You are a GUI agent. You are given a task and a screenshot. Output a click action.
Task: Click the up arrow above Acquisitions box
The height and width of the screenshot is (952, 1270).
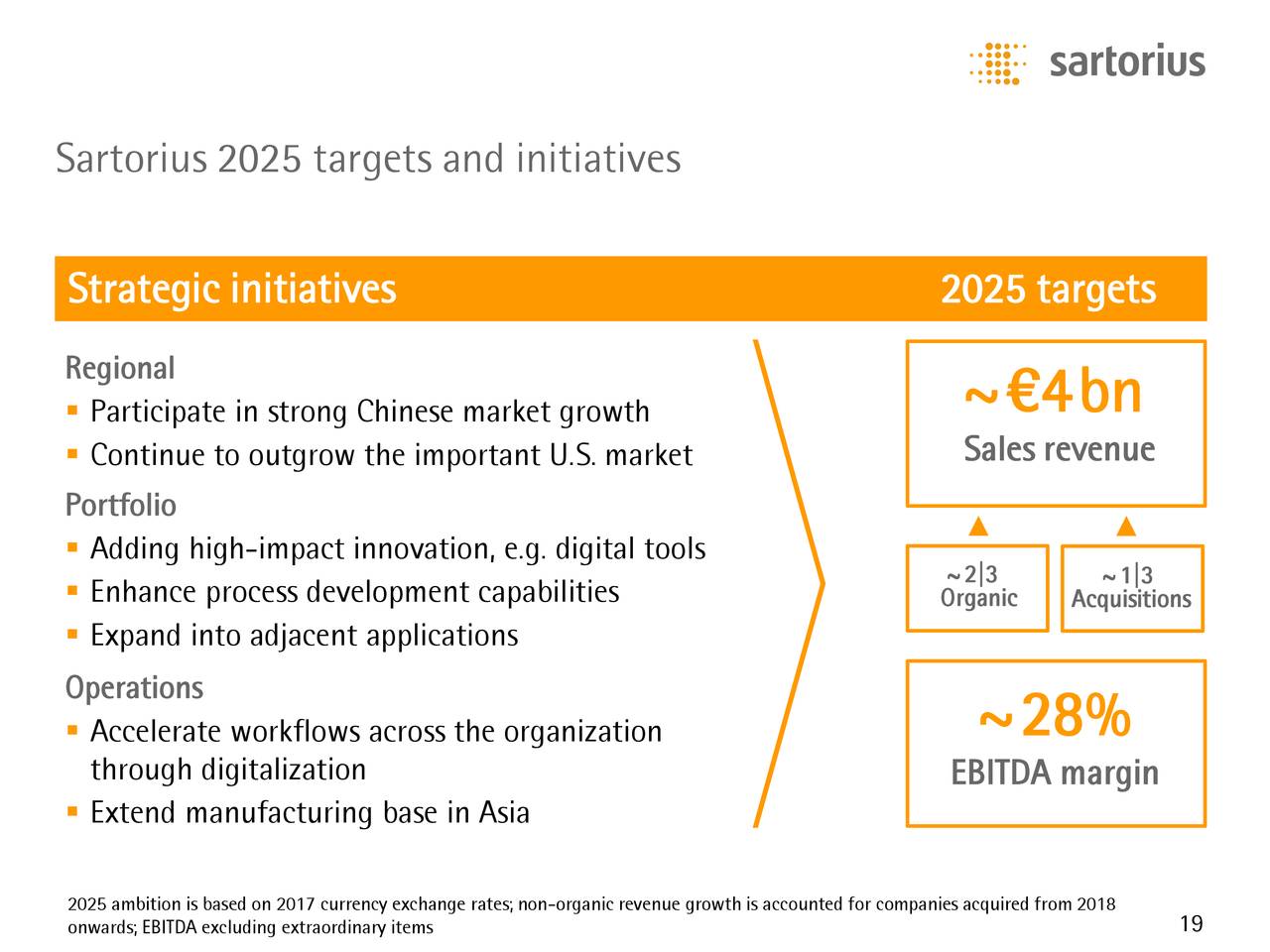[1125, 526]
